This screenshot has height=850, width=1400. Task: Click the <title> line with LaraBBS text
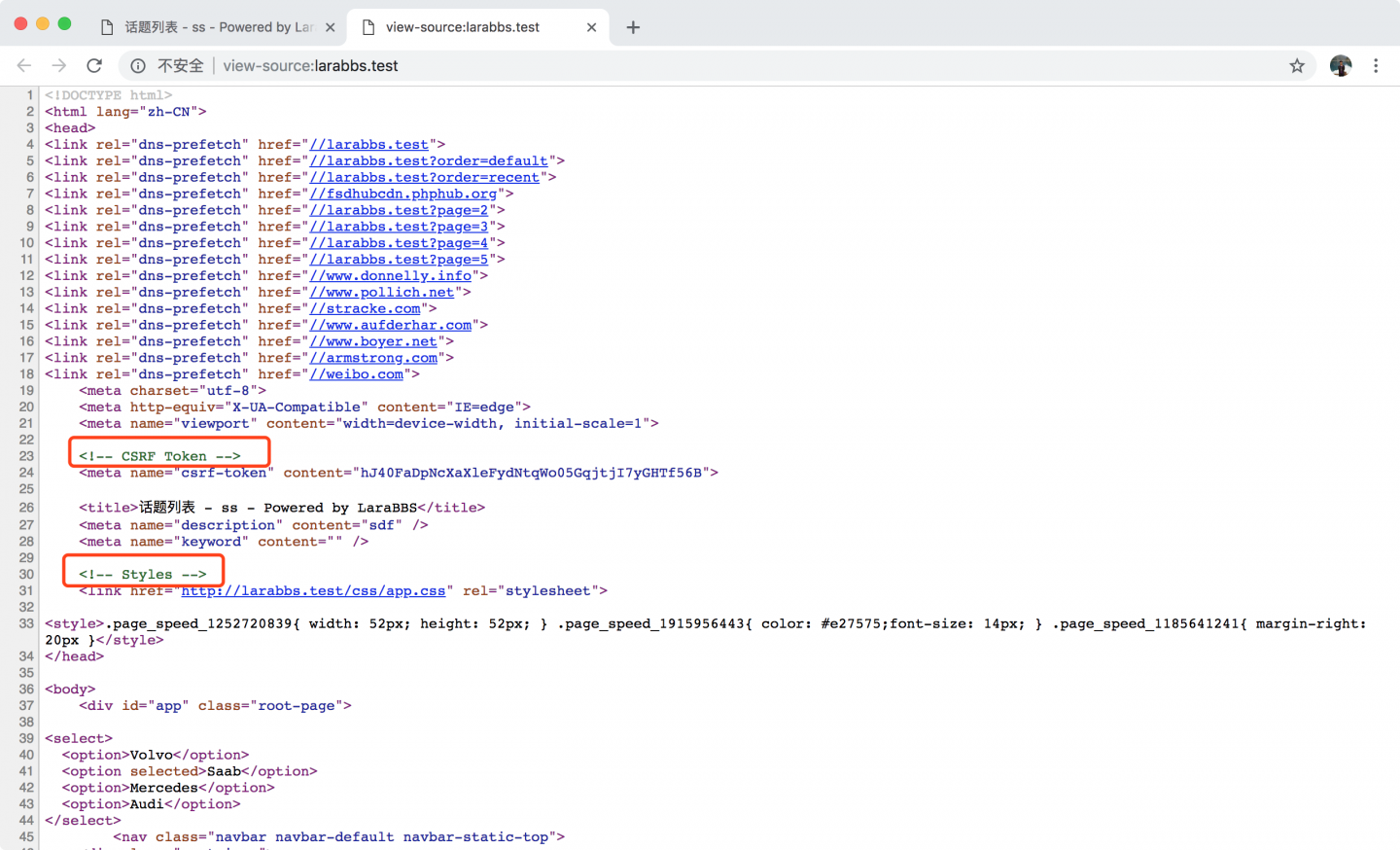click(282, 508)
